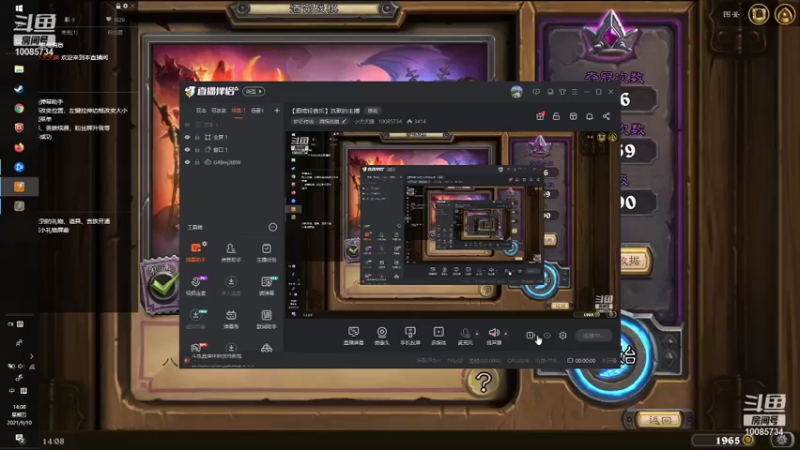
Task: Open the lyrics assistant tool icon
Action: tap(266, 319)
